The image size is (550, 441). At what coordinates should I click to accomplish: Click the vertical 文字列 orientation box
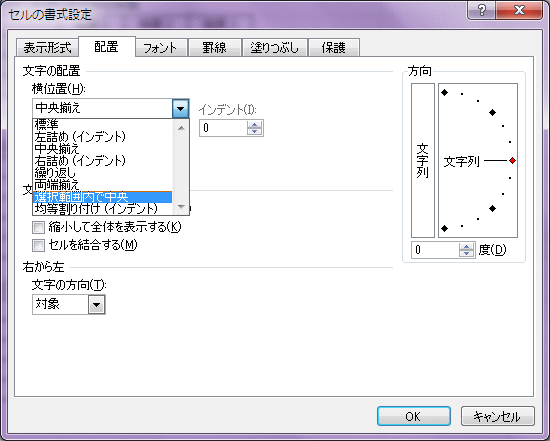tap(423, 160)
